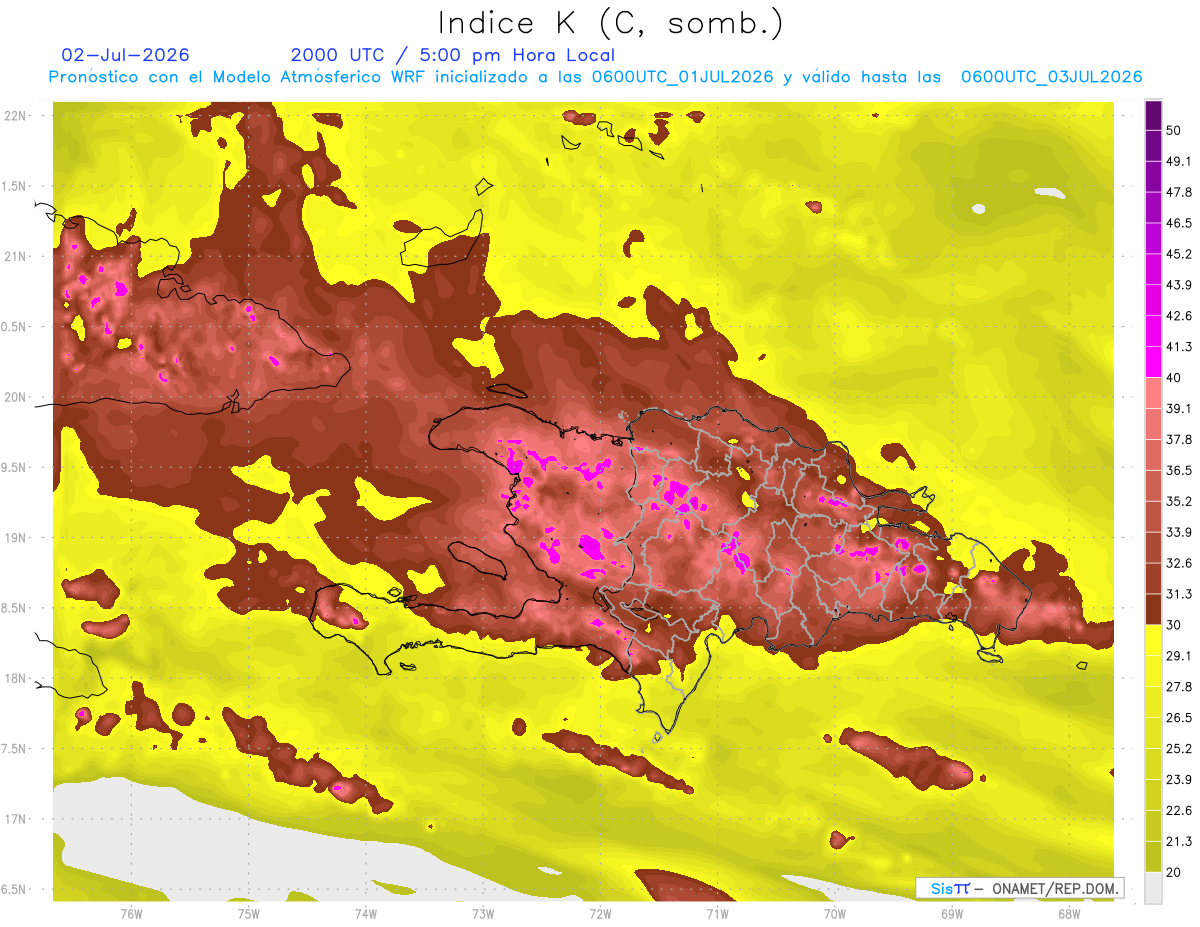The height and width of the screenshot is (927, 1200).
Task: Click the legend value '26.5'
Action: click(x=1179, y=717)
